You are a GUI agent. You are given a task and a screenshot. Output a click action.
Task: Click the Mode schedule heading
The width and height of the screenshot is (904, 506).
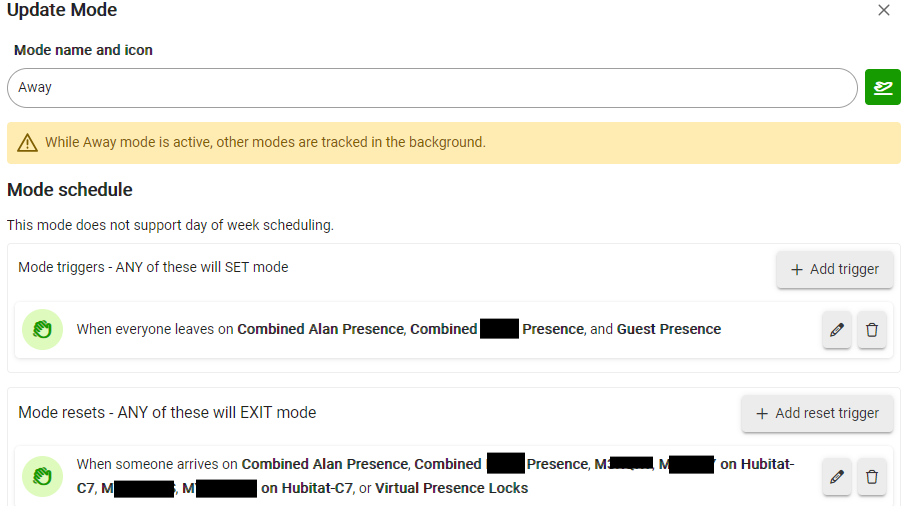click(x=70, y=190)
